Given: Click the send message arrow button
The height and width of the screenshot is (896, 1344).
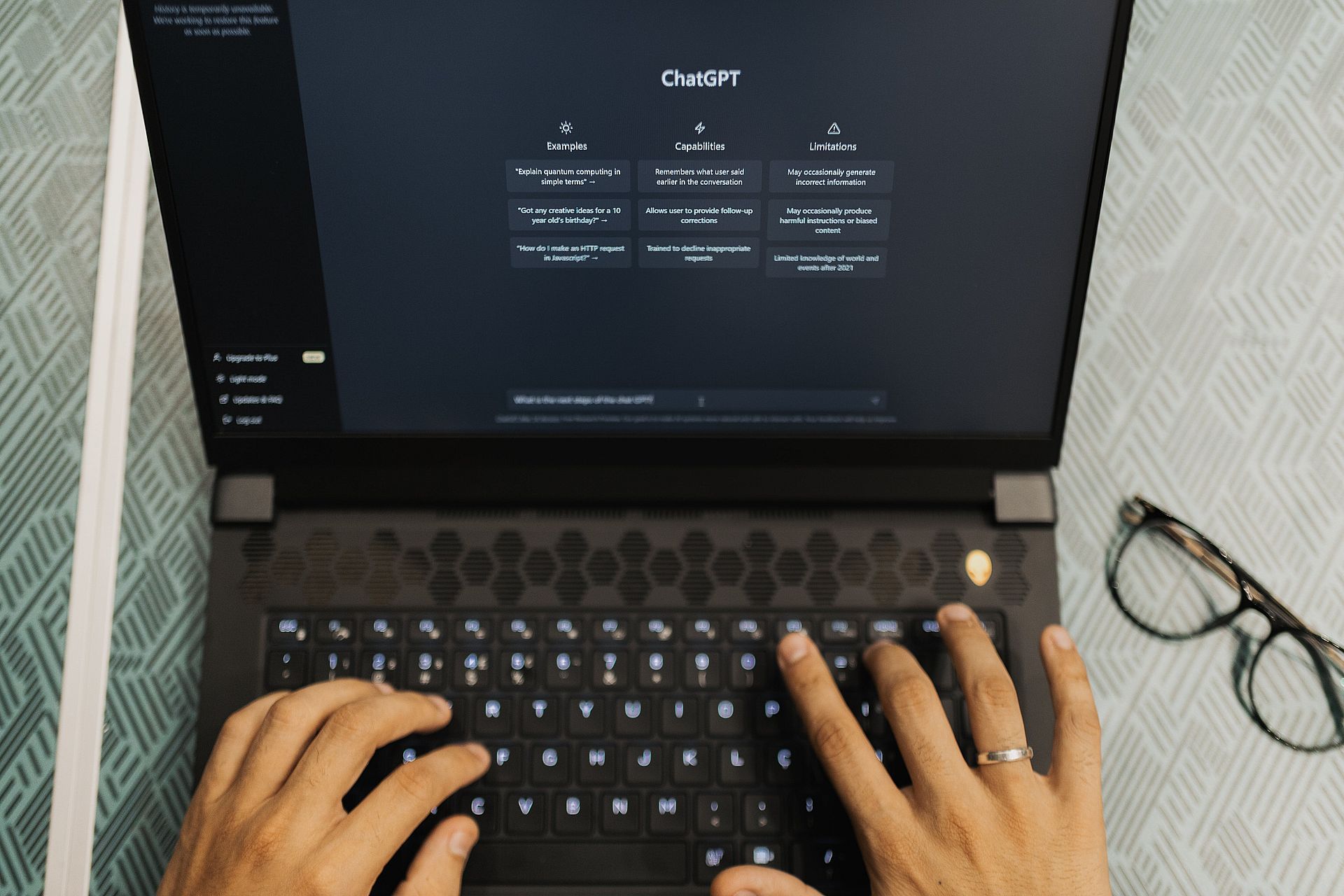Looking at the screenshot, I should click(x=875, y=400).
